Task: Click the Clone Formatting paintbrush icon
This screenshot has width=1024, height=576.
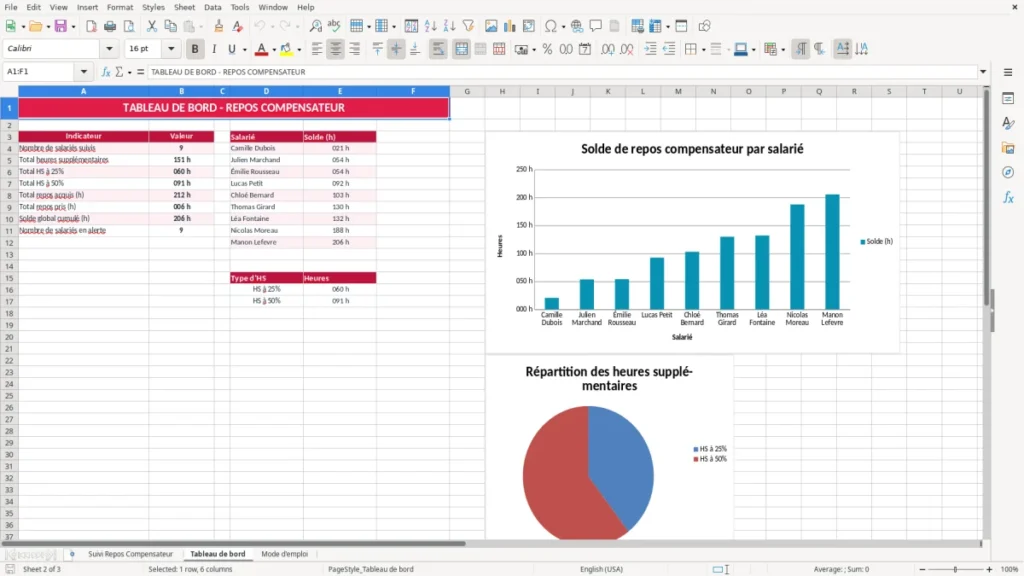Action: 218,26
